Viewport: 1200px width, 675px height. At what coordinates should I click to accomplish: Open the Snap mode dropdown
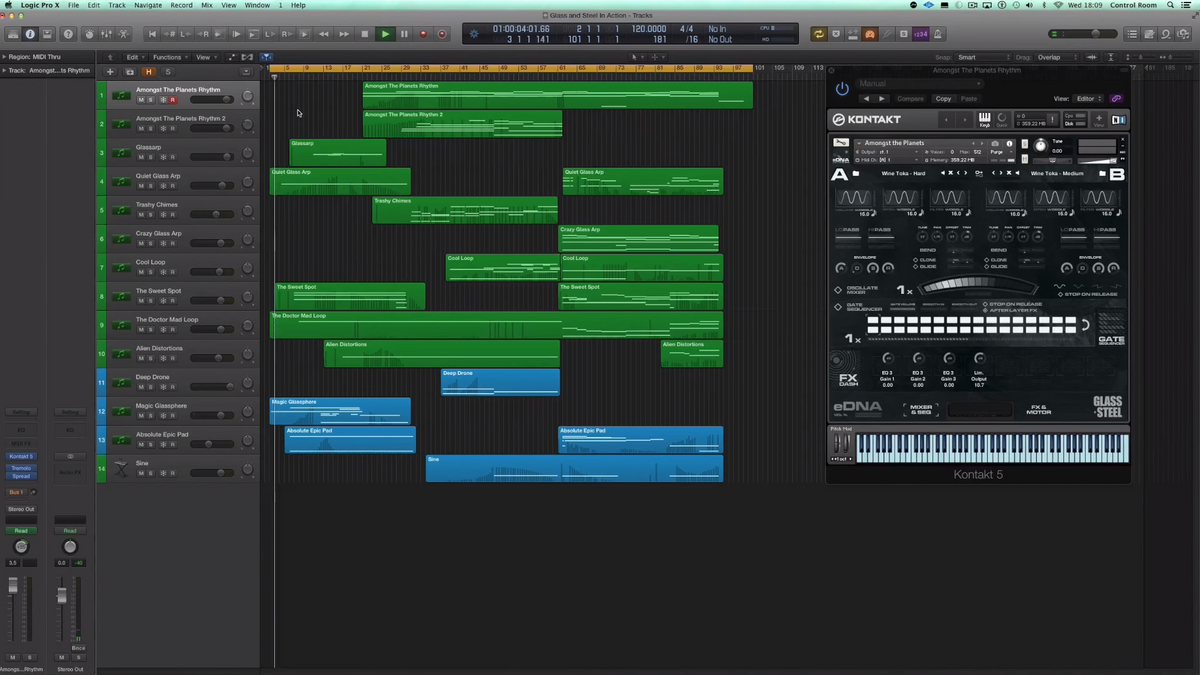tap(982, 57)
